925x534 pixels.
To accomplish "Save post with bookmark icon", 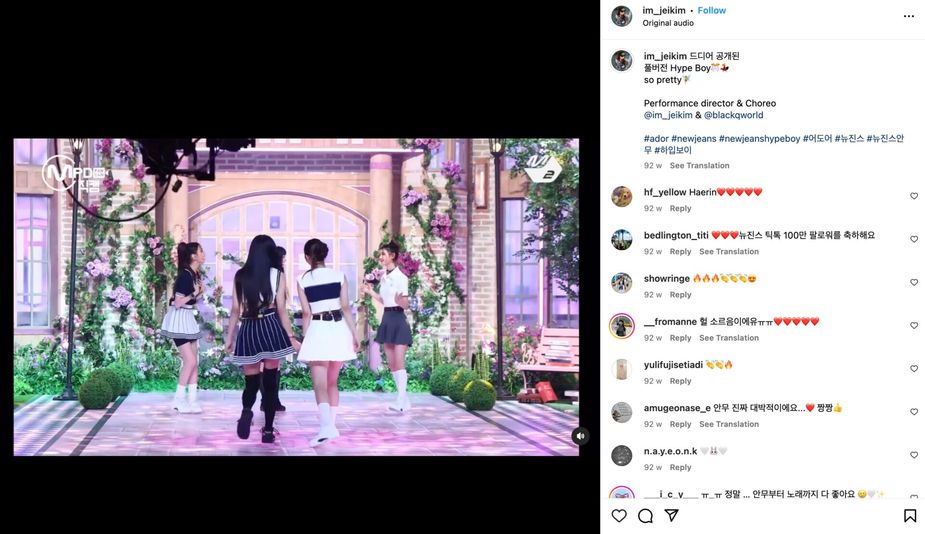I will click(x=910, y=516).
